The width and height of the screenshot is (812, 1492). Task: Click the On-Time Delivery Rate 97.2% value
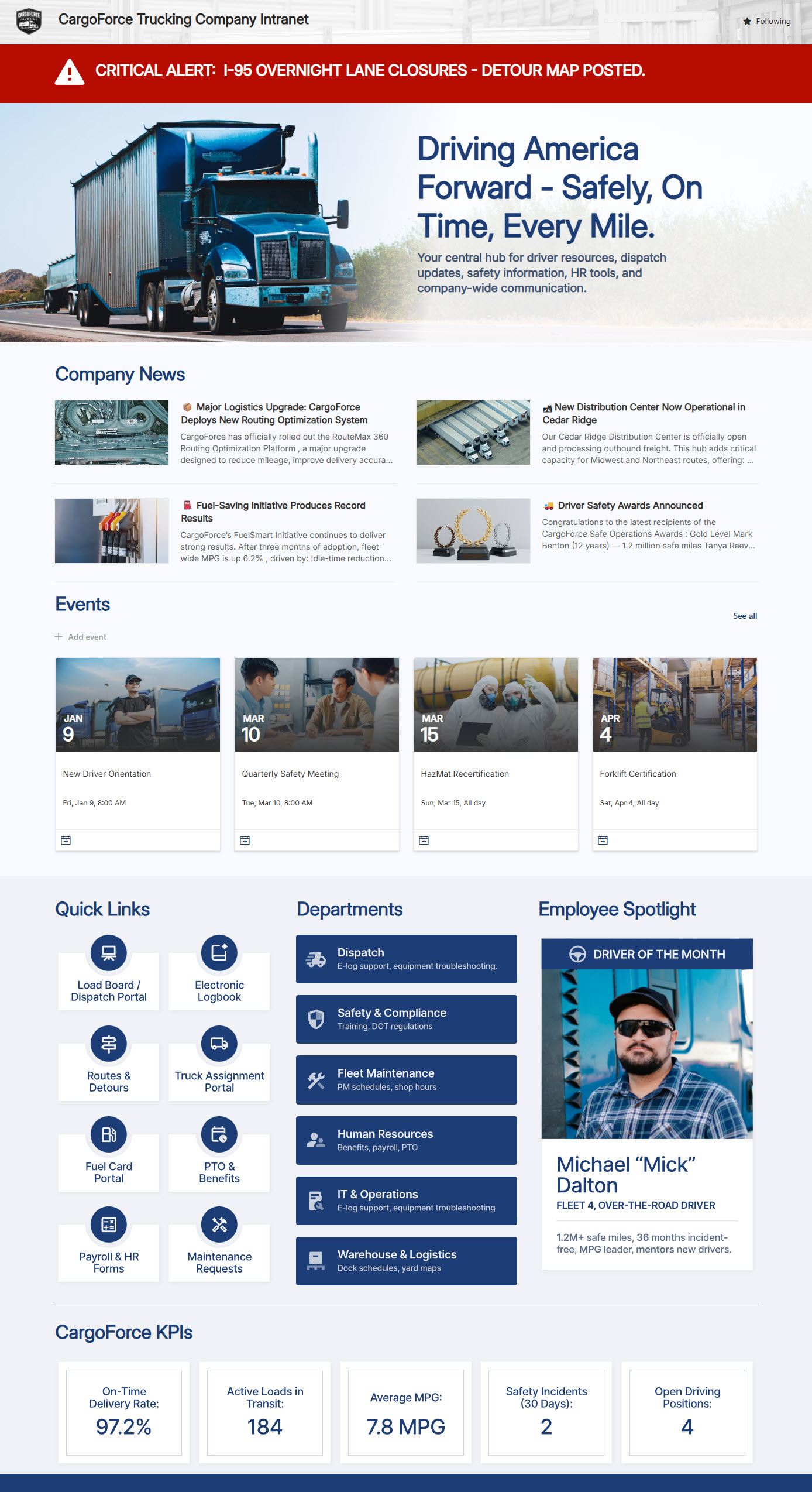click(x=124, y=1426)
